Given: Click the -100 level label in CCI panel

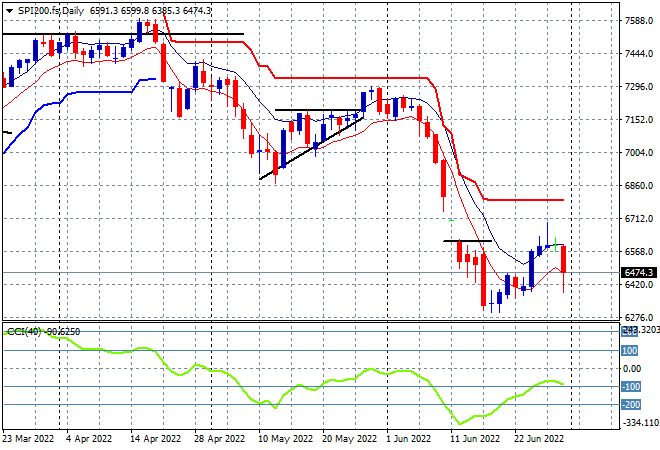Looking at the screenshot, I should 631,386.
